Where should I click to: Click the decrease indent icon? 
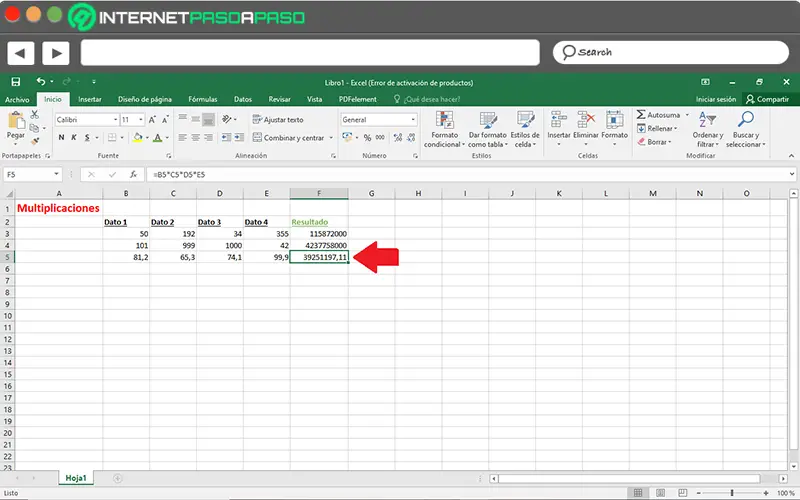click(226, 137)
